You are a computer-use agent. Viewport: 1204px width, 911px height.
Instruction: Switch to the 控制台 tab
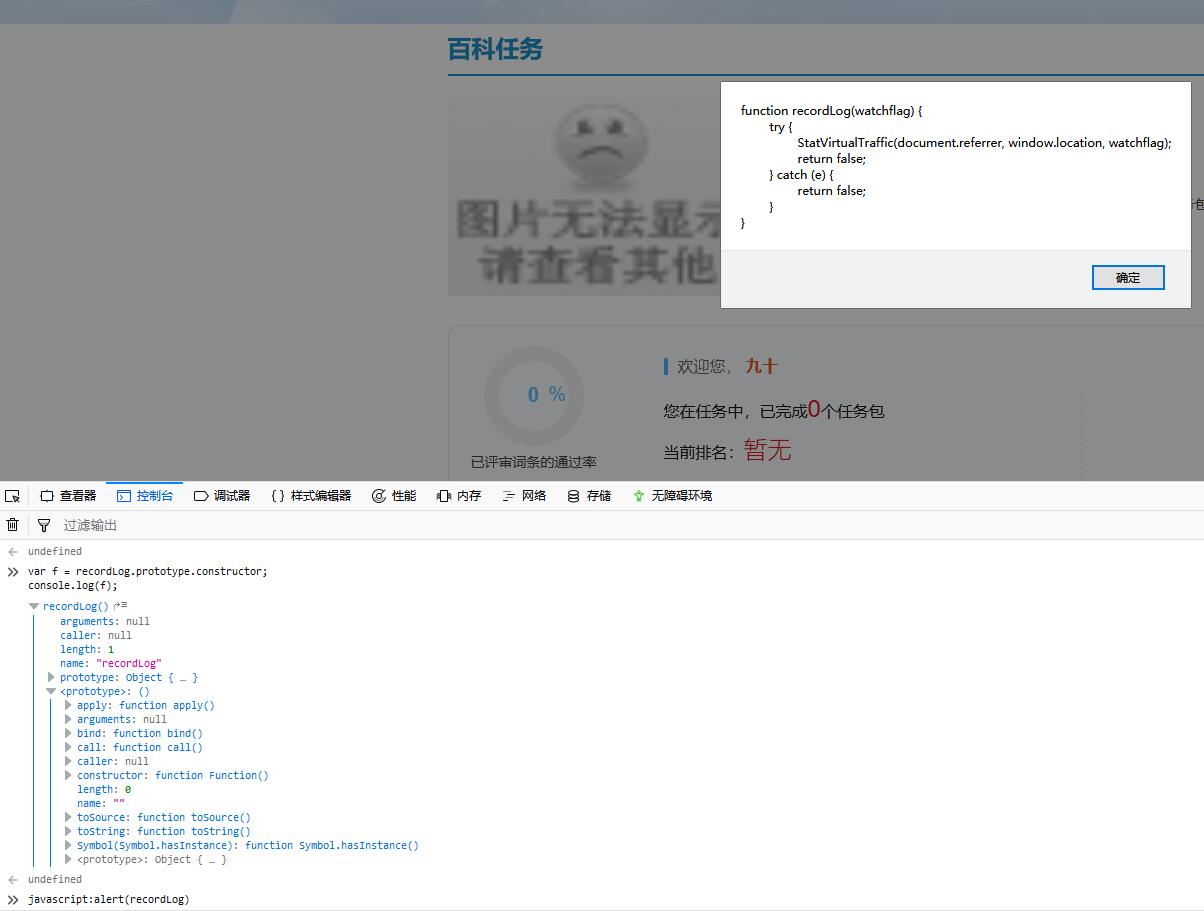coord(145,495)
